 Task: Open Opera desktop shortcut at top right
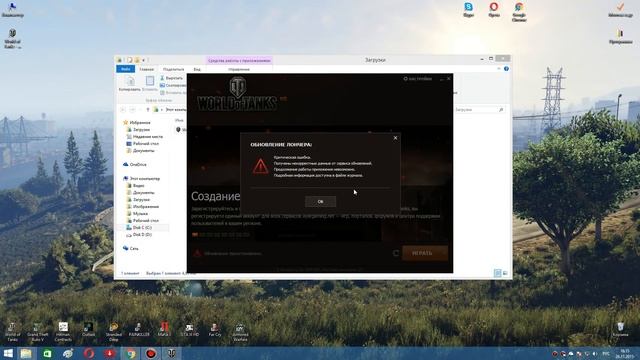pos(494,10)
